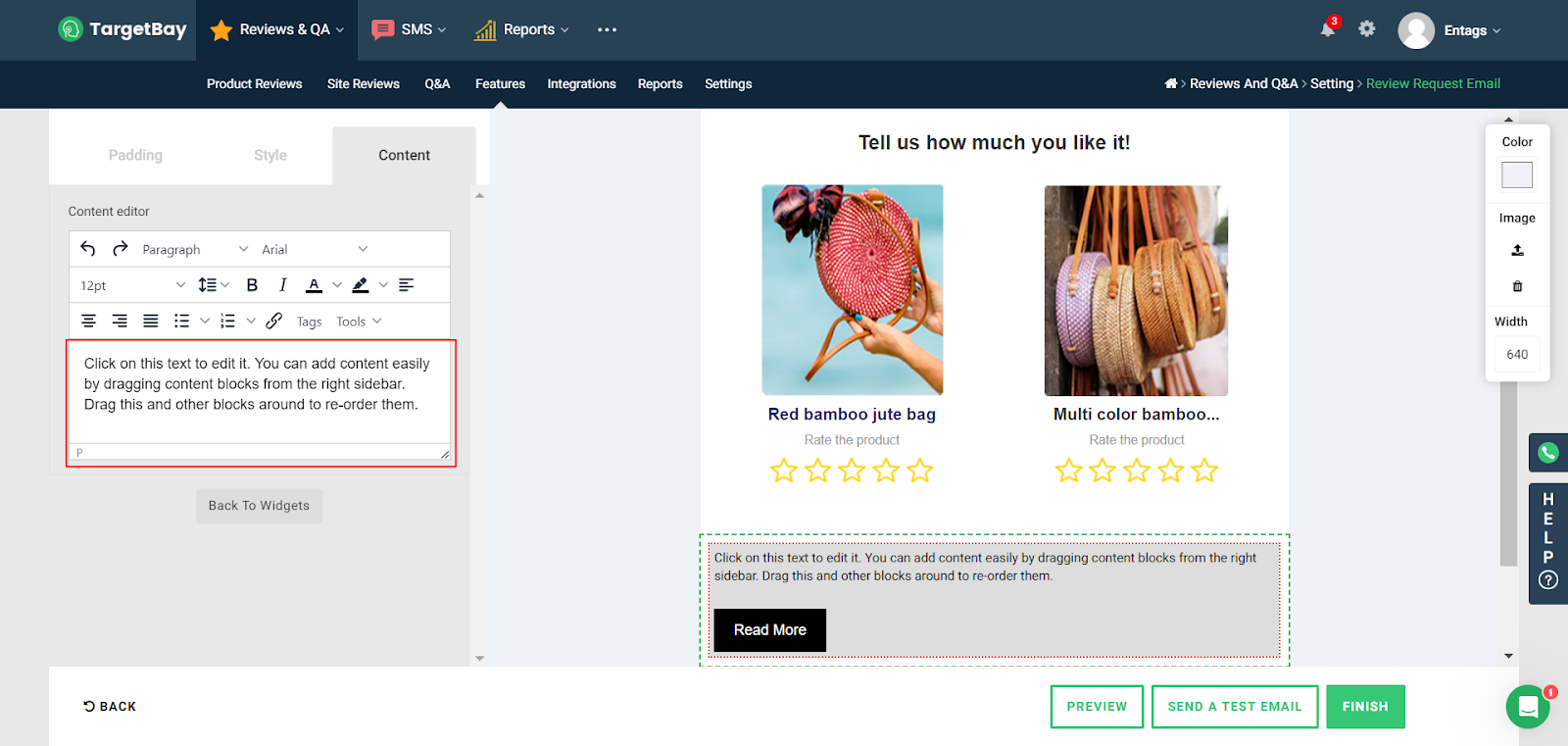Expand text color options arrow
Viewport: 1568px width, 746px height.
point(337,285)
